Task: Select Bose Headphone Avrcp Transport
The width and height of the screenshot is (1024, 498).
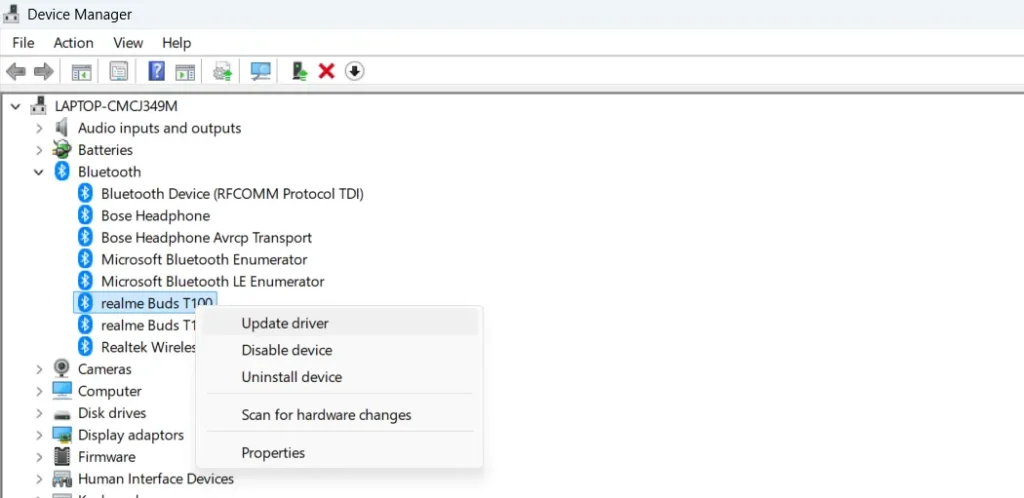Action: click(x=206, y=238)
